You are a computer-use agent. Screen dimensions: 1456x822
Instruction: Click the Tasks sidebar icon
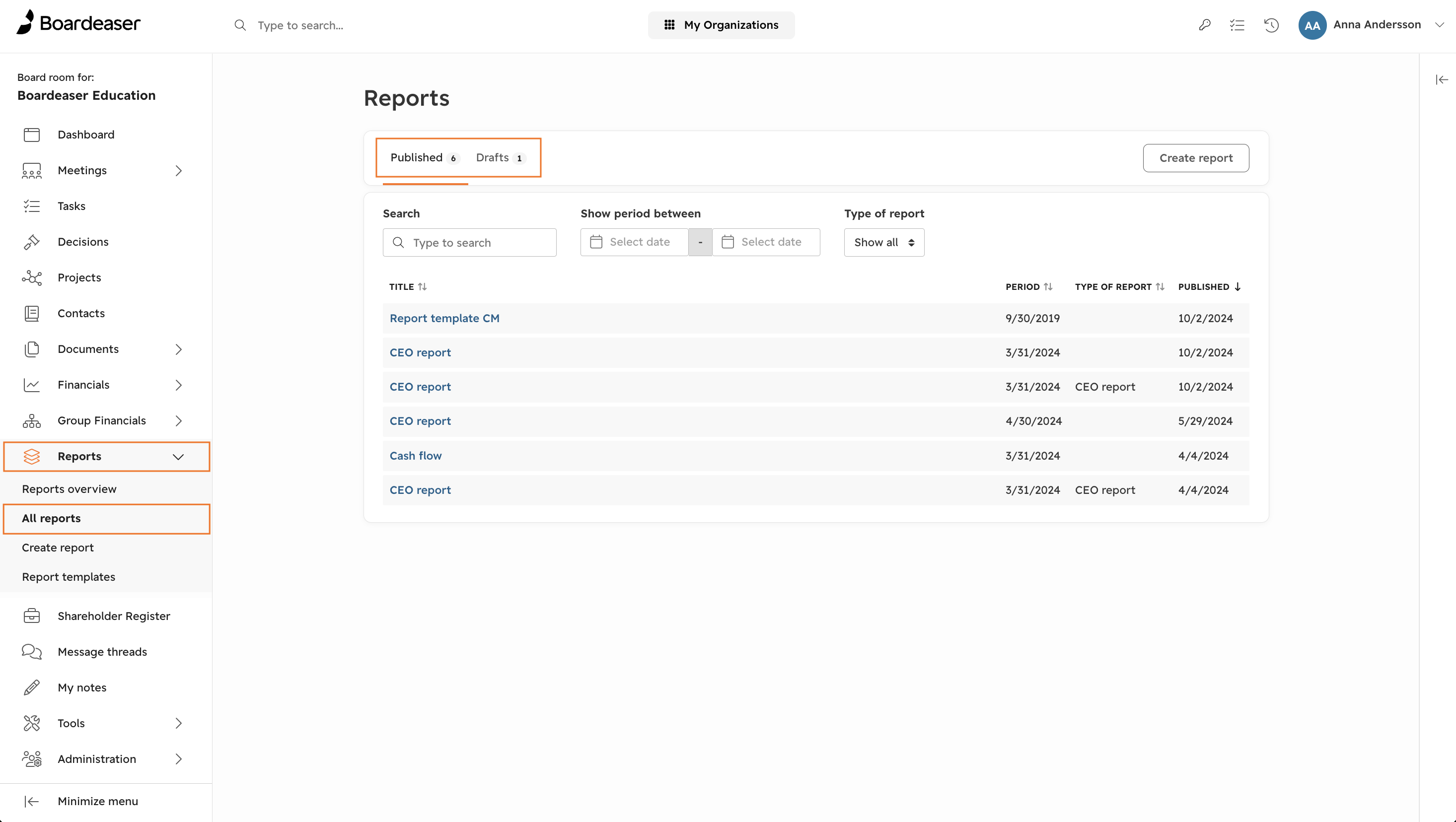[32, 205]
